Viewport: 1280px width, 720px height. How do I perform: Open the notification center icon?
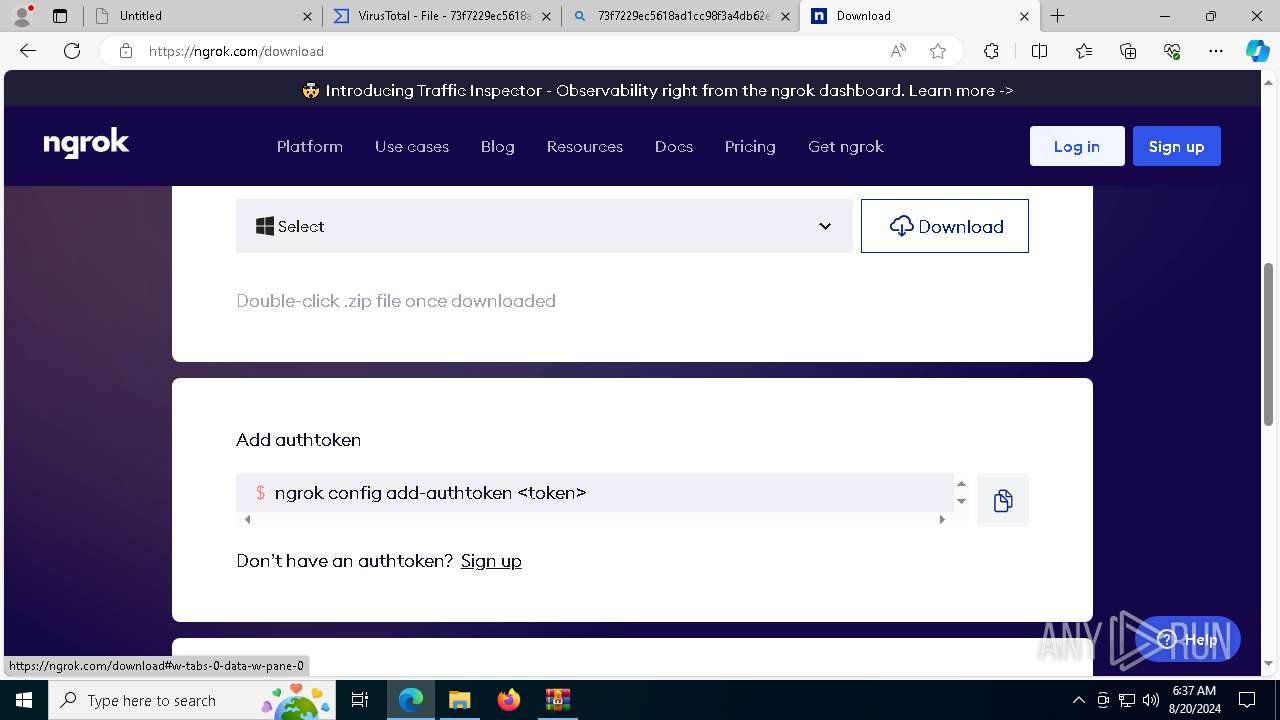coord(1247,700)
